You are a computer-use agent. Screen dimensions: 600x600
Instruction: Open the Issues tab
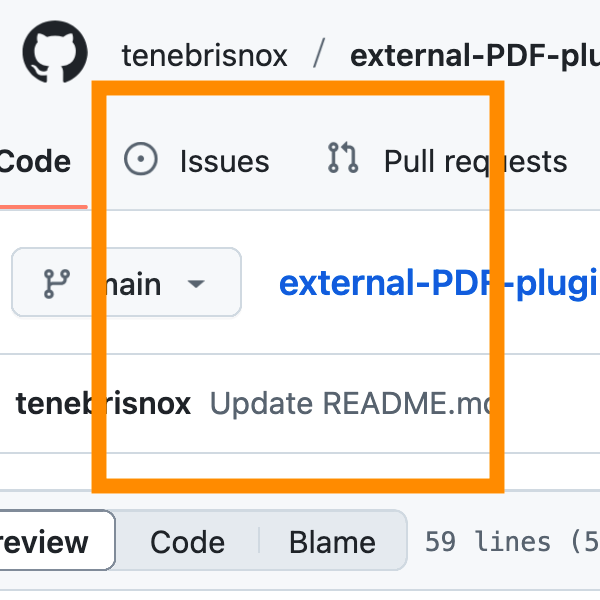tap(223, 161)
